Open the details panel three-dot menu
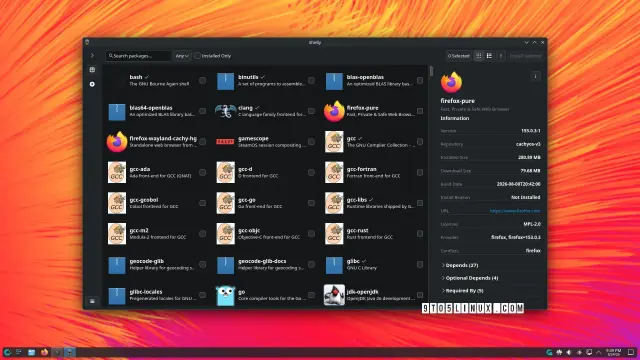640x360 pixels. pyautogui.click(x=536, y=76)
